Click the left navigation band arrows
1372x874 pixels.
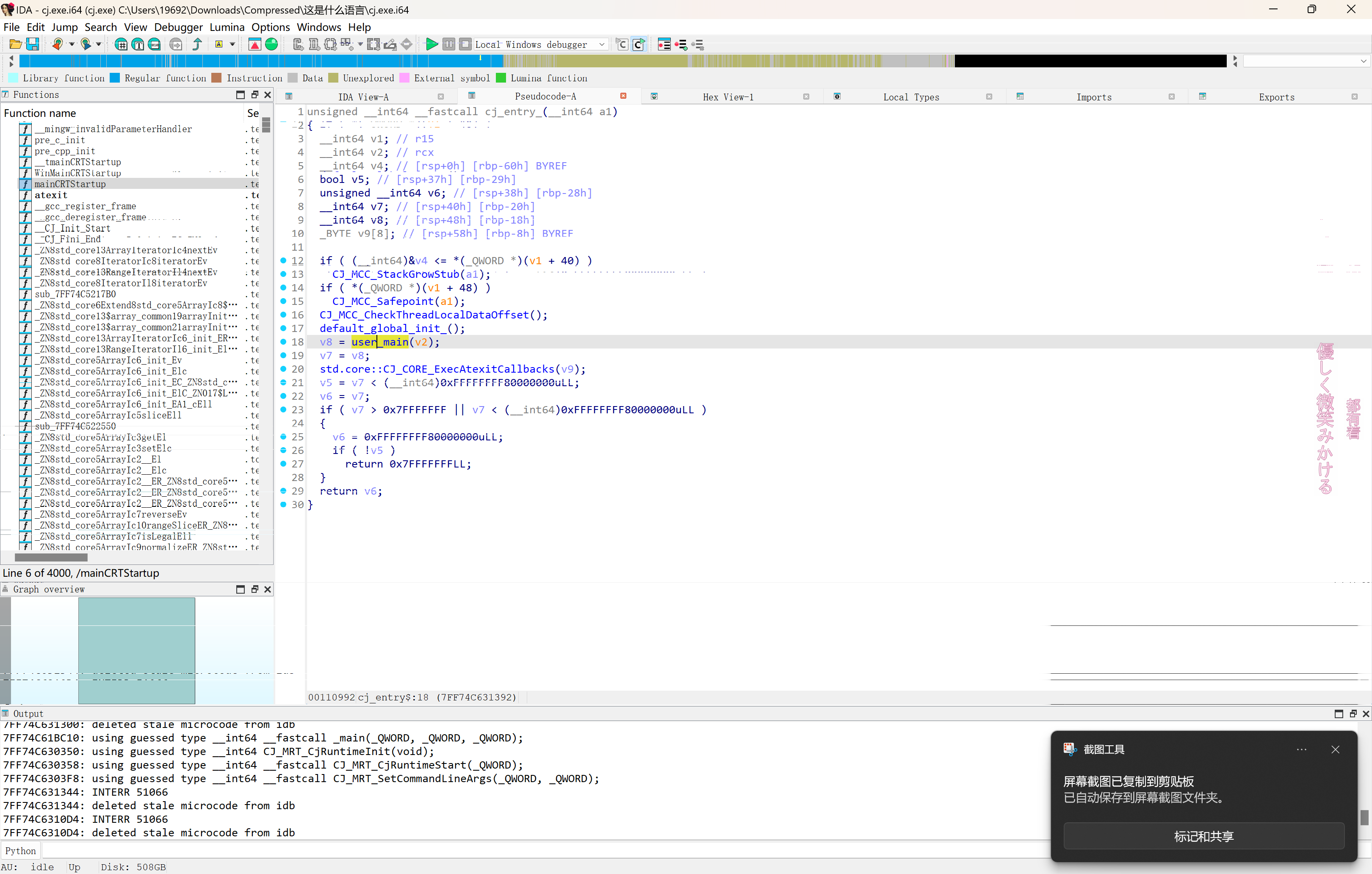coord(11,61)
